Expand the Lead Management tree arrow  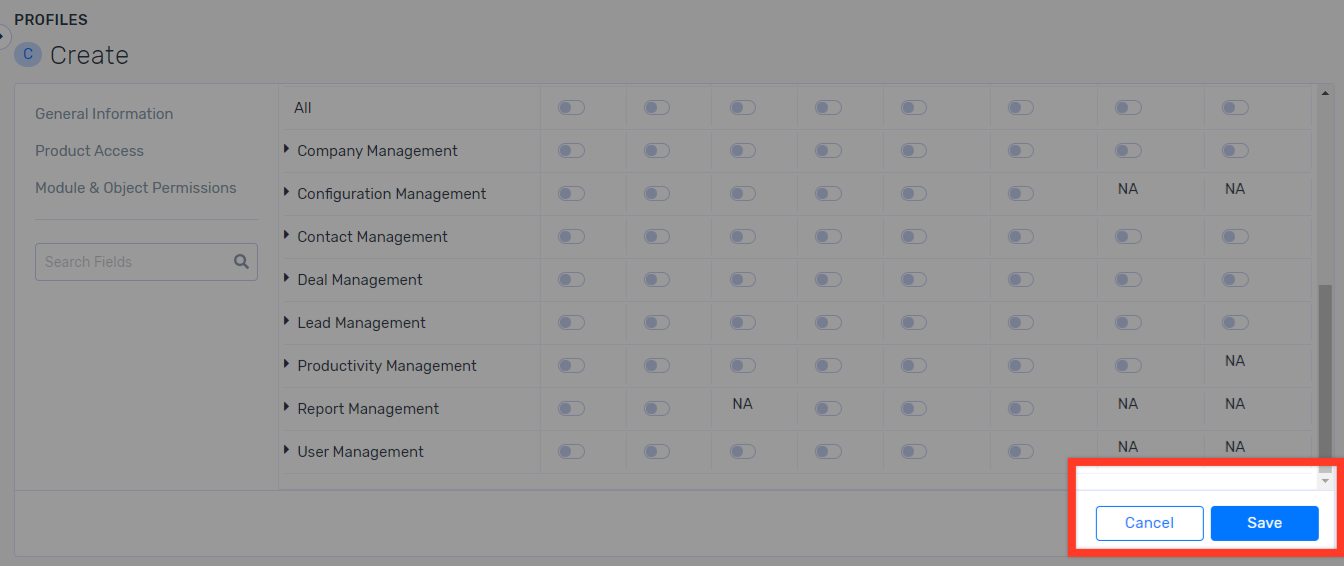(x=287, y=322)
